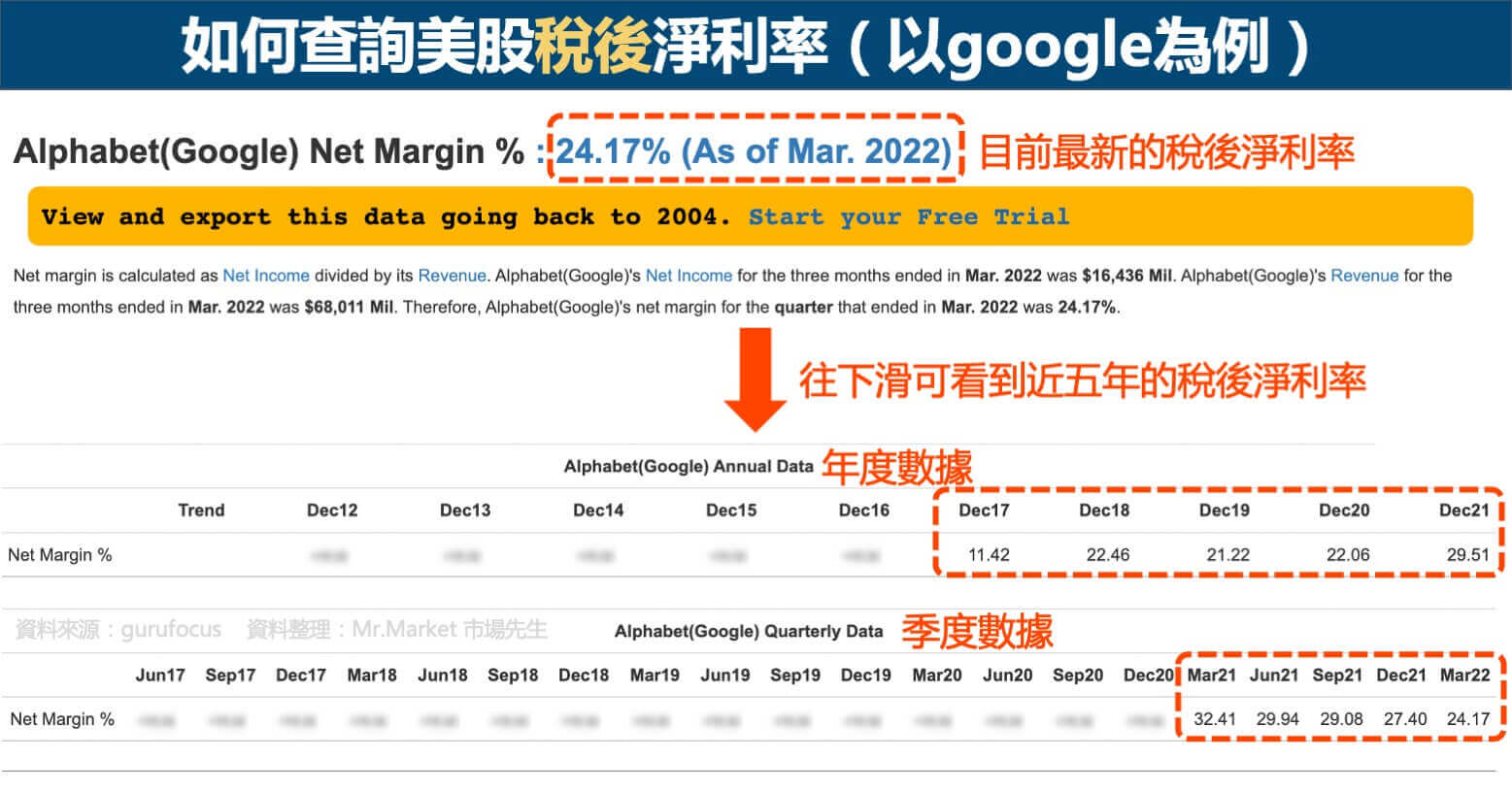
Task: Select the annual net margin value 11.42
Action: [x=989, y=555]
